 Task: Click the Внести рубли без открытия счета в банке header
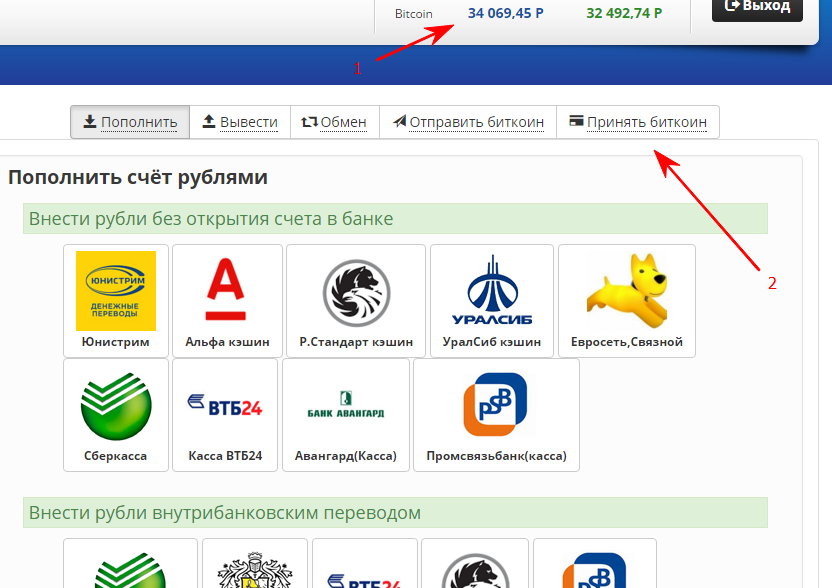click(395, 219)
